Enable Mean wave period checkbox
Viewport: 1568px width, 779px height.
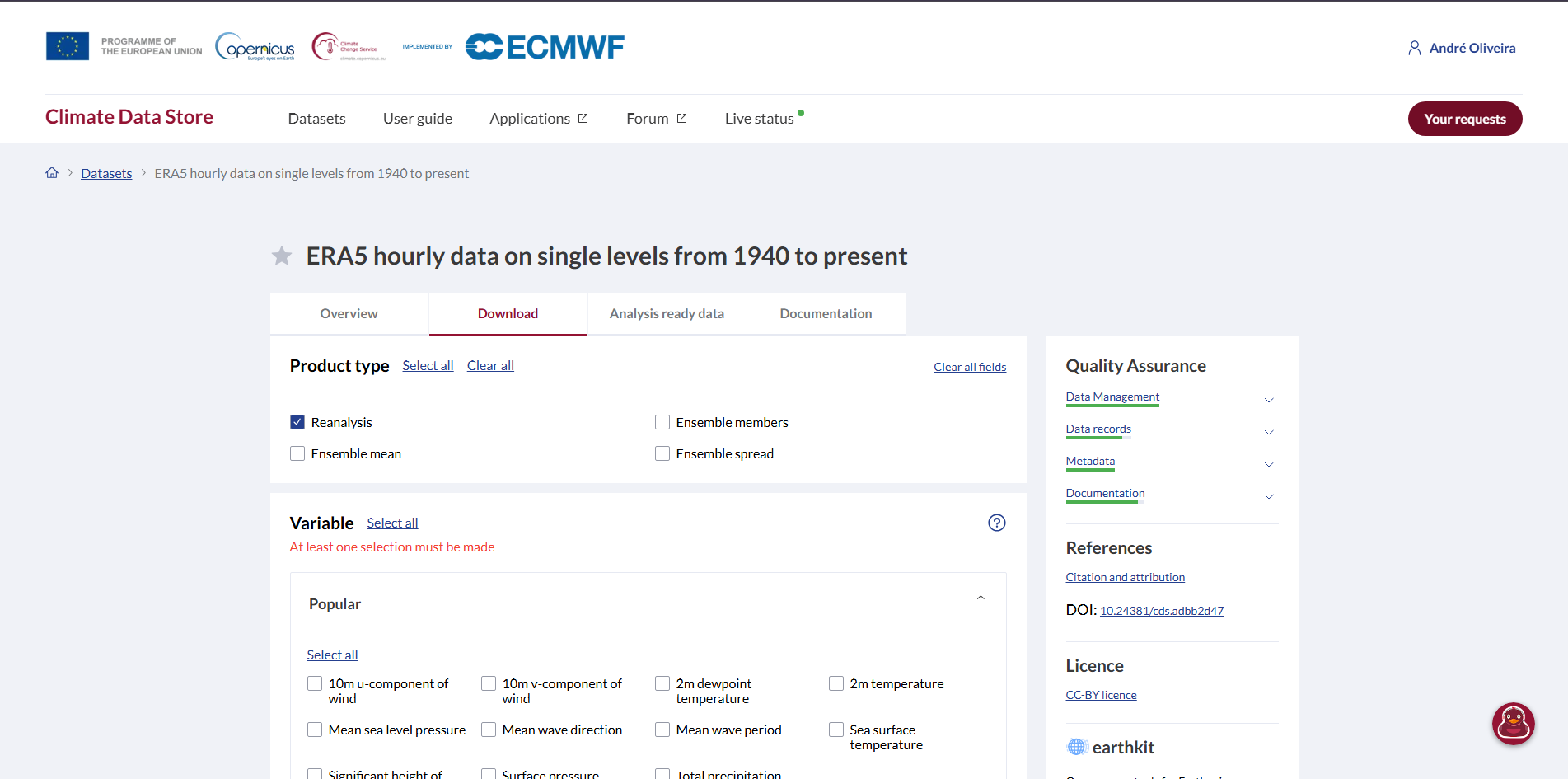tap(662, 730)
